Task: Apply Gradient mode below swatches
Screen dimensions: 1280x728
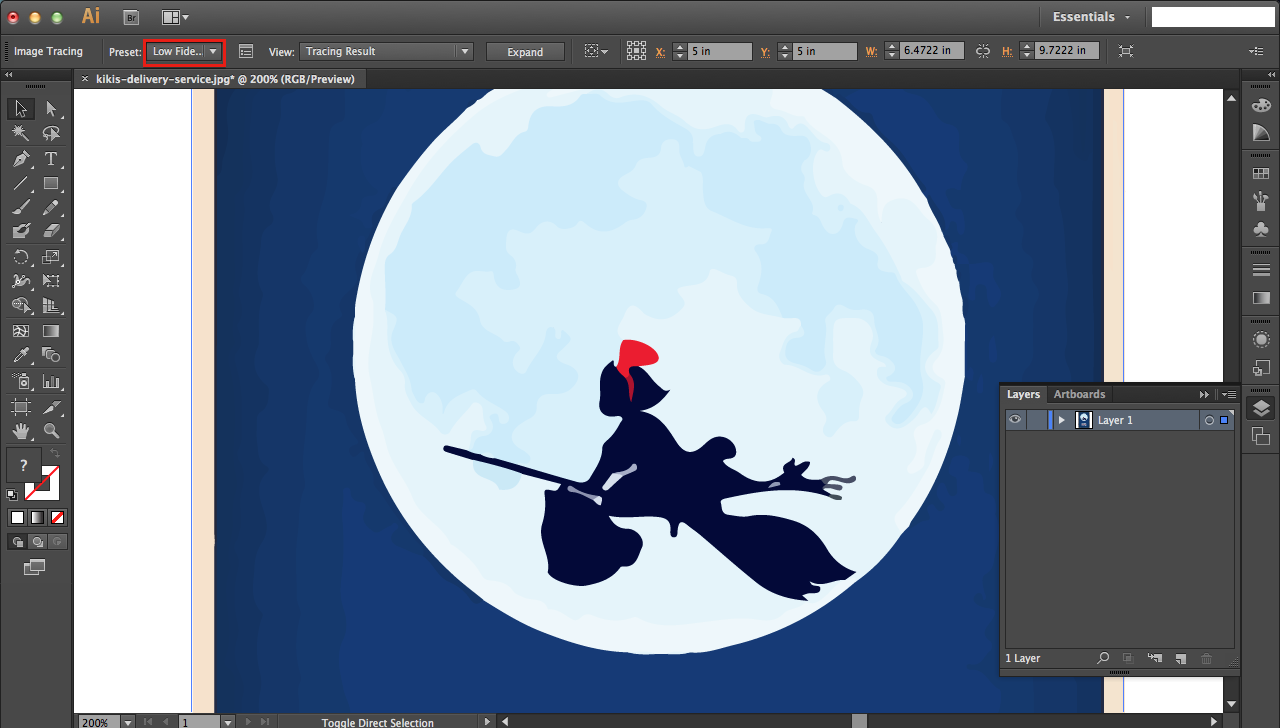Action: tap(37, 517)
